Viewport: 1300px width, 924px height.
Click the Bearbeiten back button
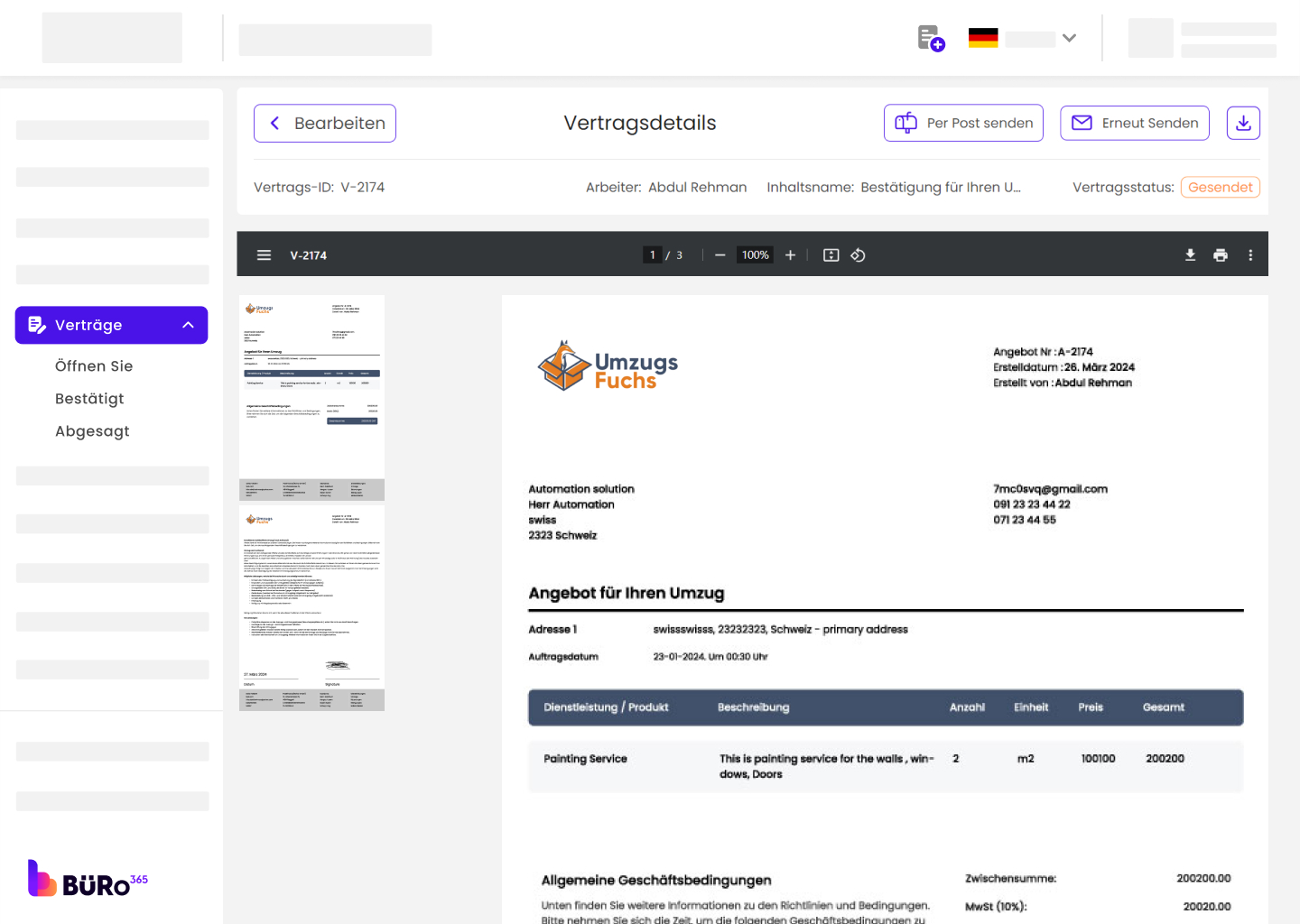click(x=325, y=124)
